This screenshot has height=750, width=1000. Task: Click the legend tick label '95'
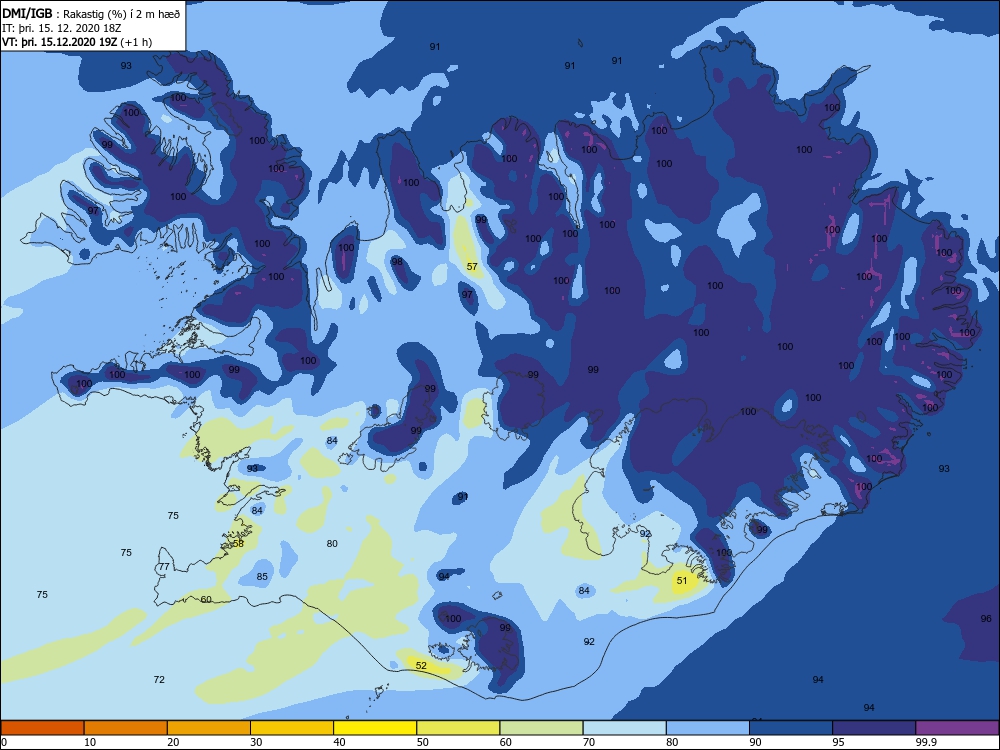[x=838, y=742]
